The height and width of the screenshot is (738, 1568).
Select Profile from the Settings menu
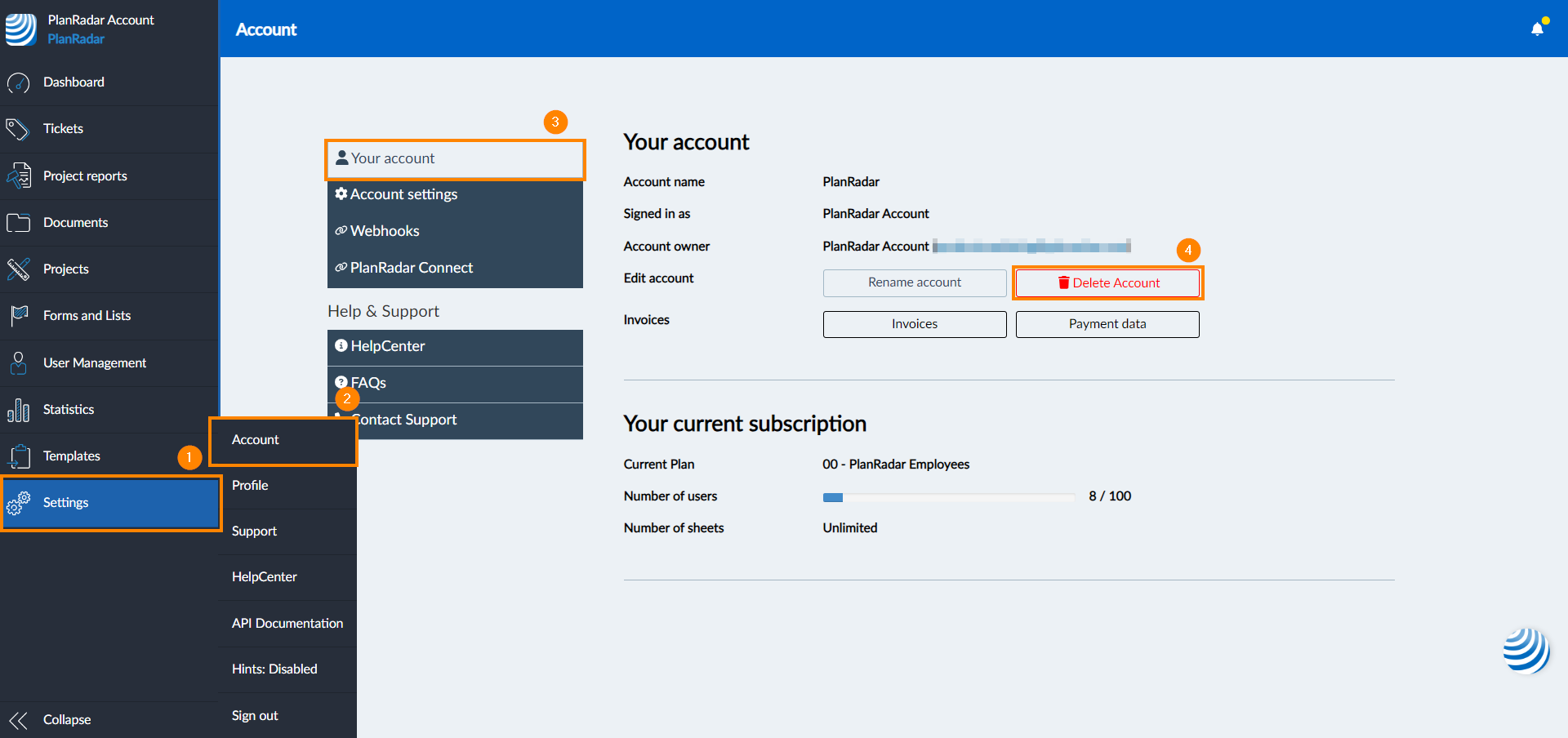250,485
